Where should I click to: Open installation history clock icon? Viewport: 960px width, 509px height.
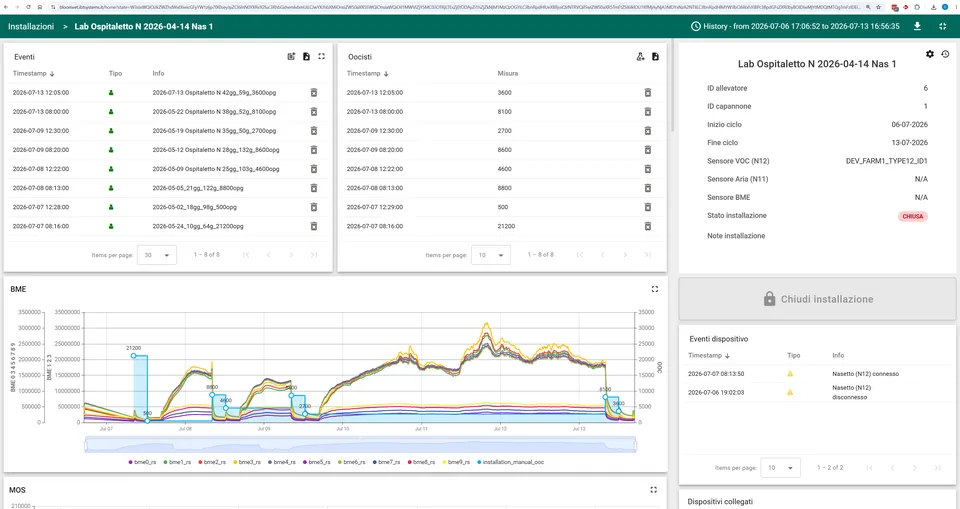pyautogui.click(x=945, y=54)
